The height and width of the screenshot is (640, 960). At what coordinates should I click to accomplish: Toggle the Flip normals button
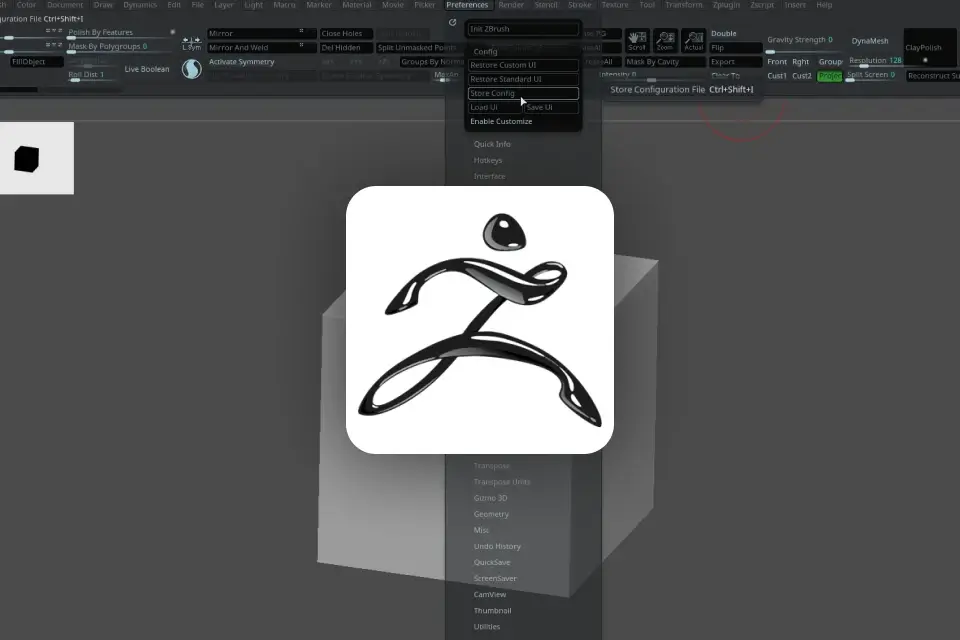point(735,48)
